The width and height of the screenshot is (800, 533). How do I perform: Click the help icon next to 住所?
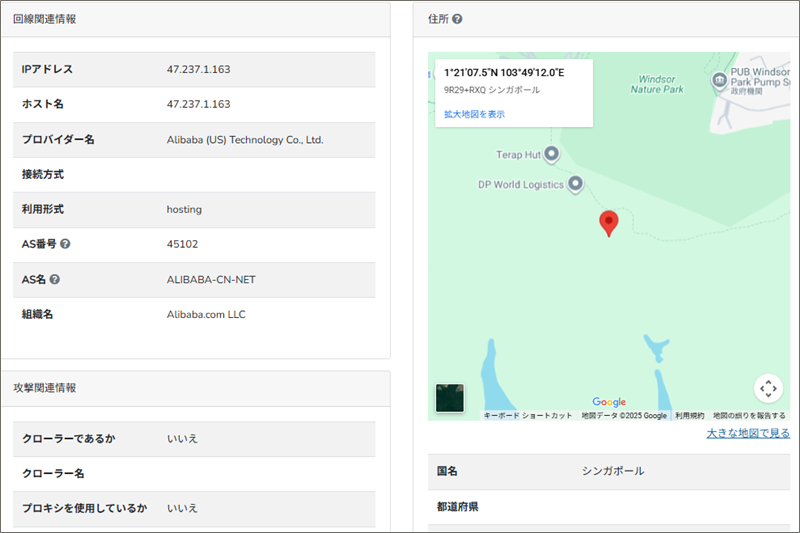[x=457, y=19]
